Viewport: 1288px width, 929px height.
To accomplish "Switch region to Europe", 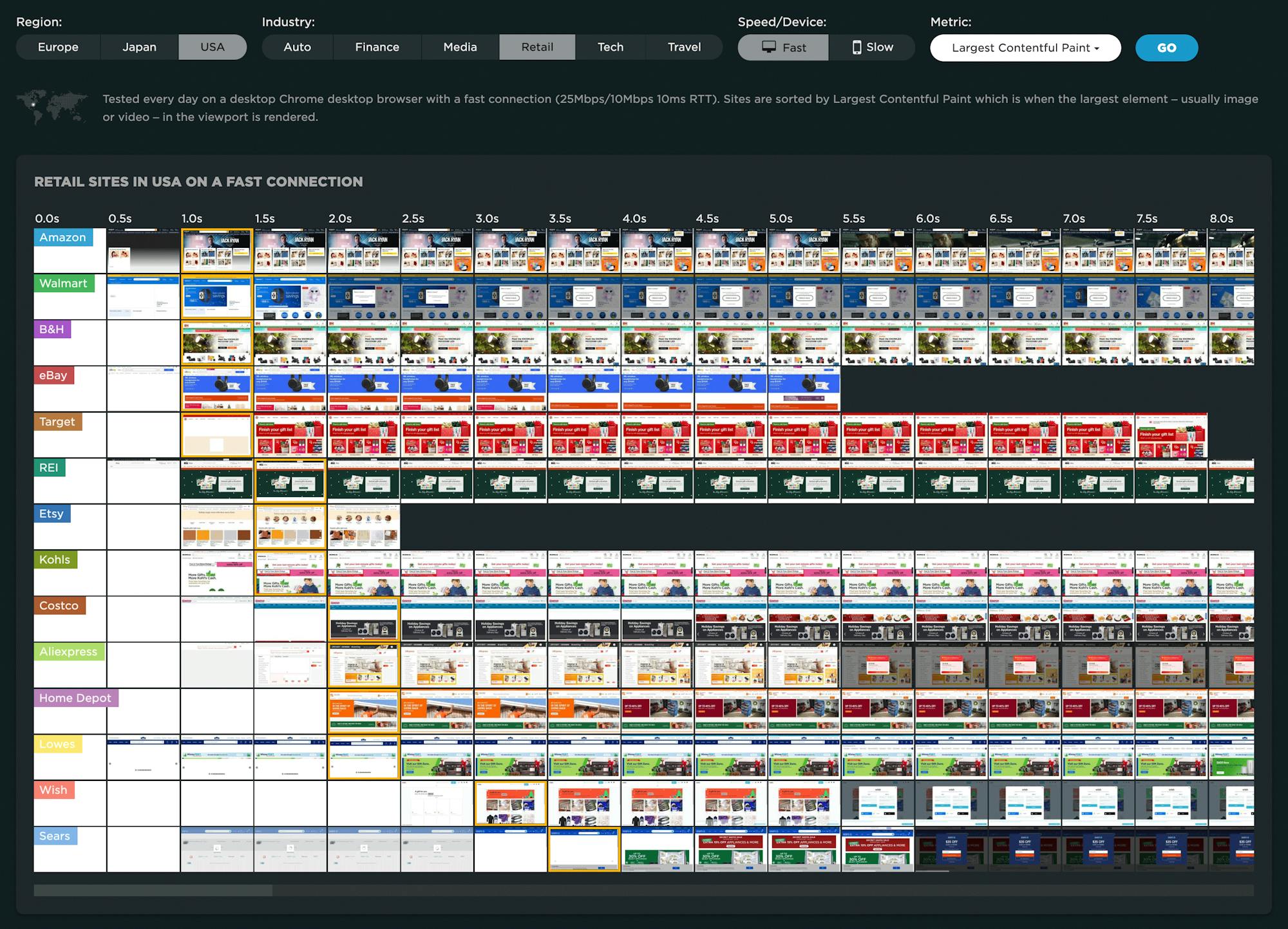I will pos(58,47).
